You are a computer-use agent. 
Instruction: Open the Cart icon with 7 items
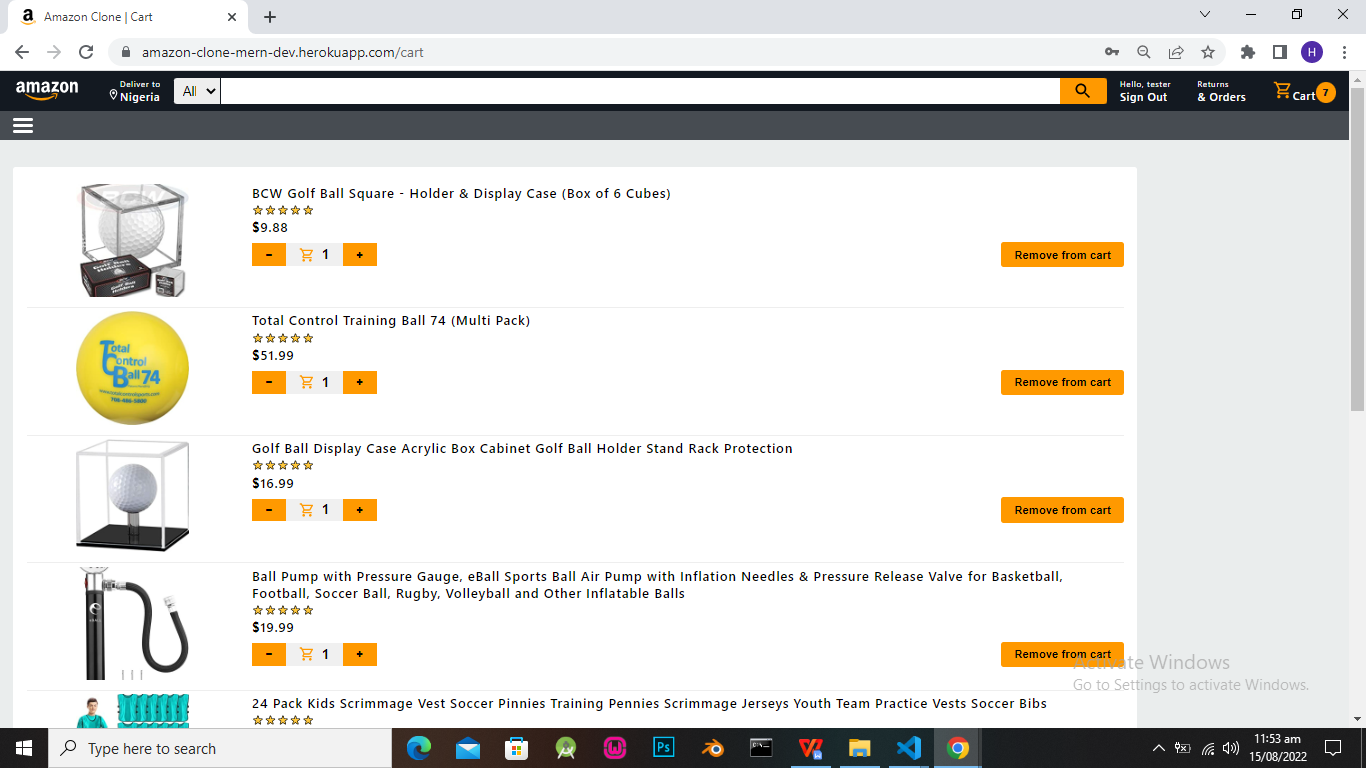tap(1304, 92)
